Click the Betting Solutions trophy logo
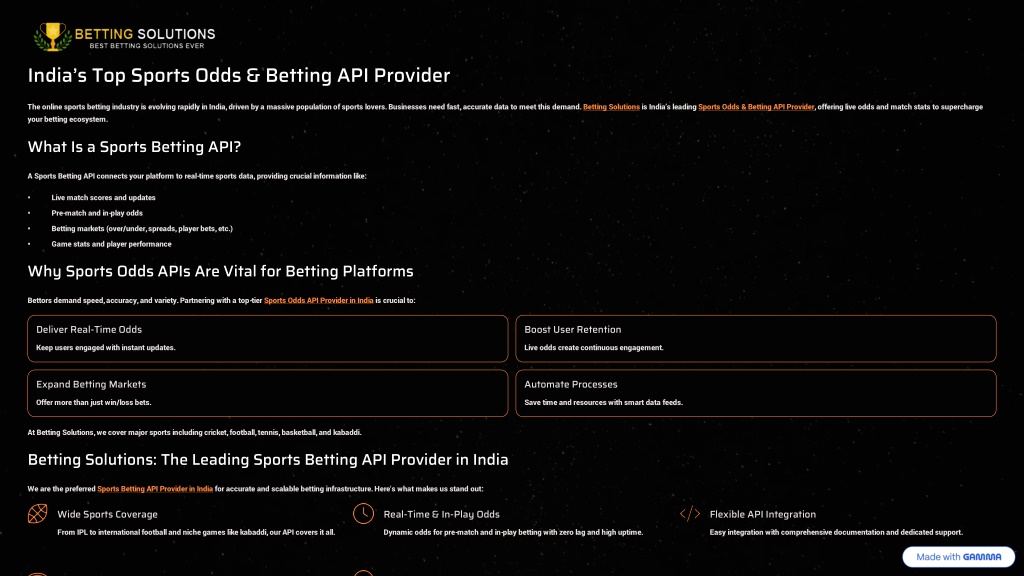1024x576 pixels. (124, 37)
